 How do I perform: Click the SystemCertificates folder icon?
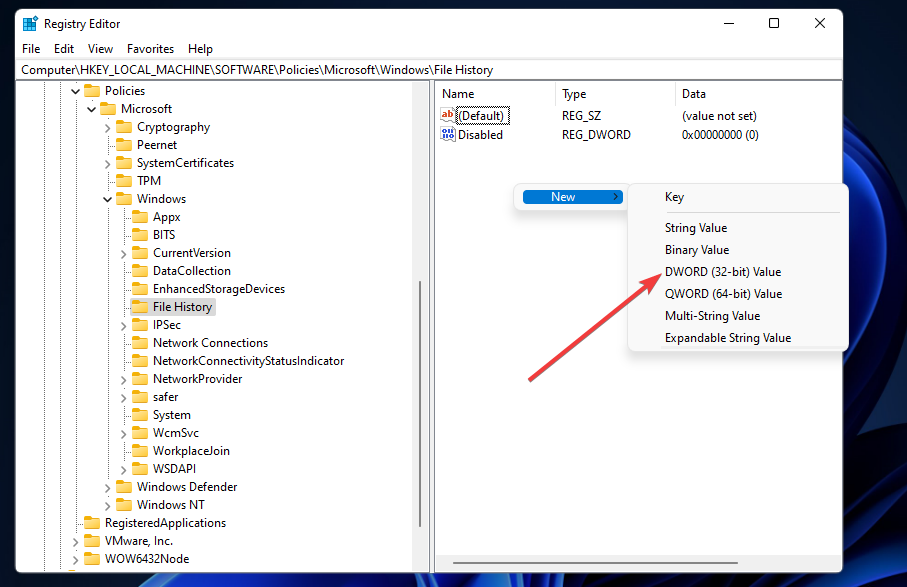[124, 163]
